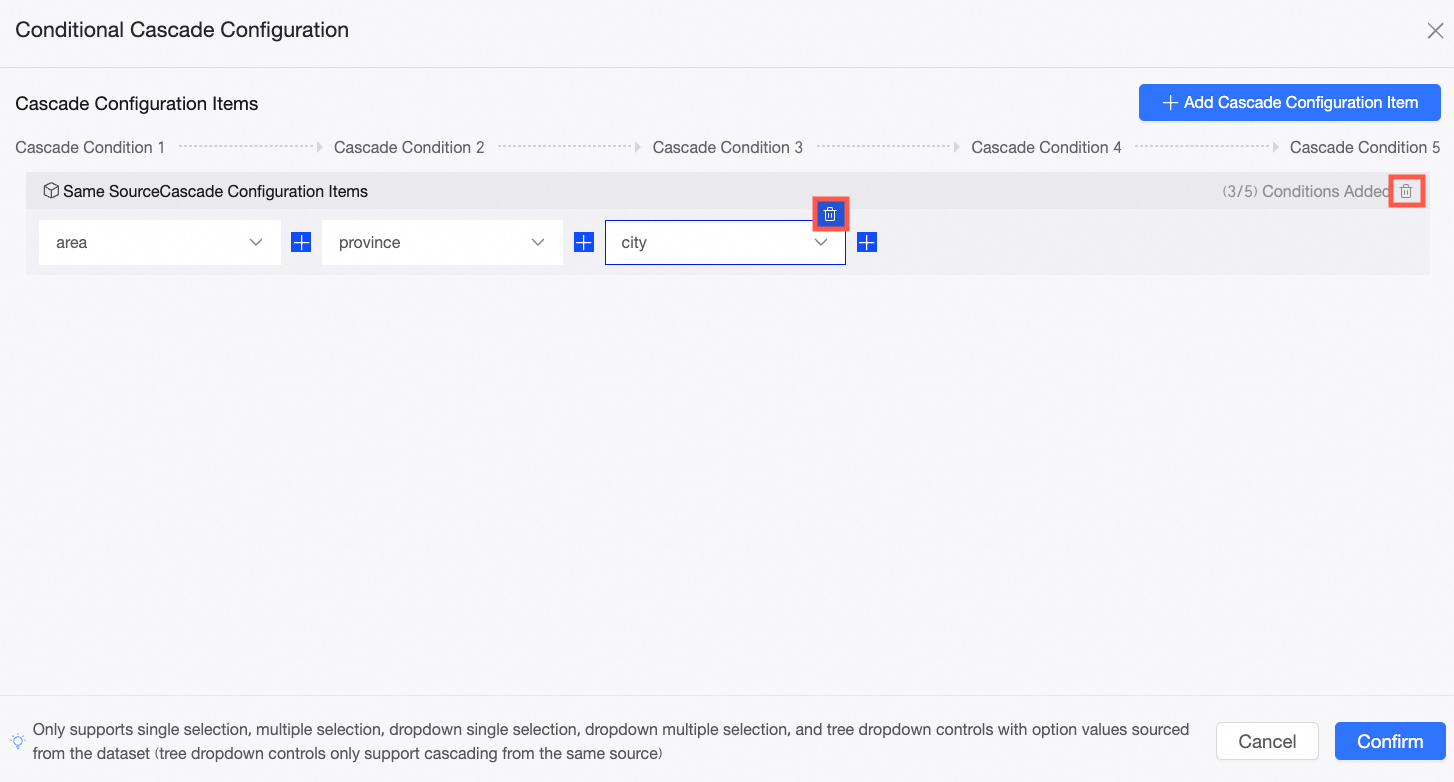The height and width of the screenshot is (782, 1454).
Task: Select the Cascade Condition 2 step label
Action: (409, 148)
